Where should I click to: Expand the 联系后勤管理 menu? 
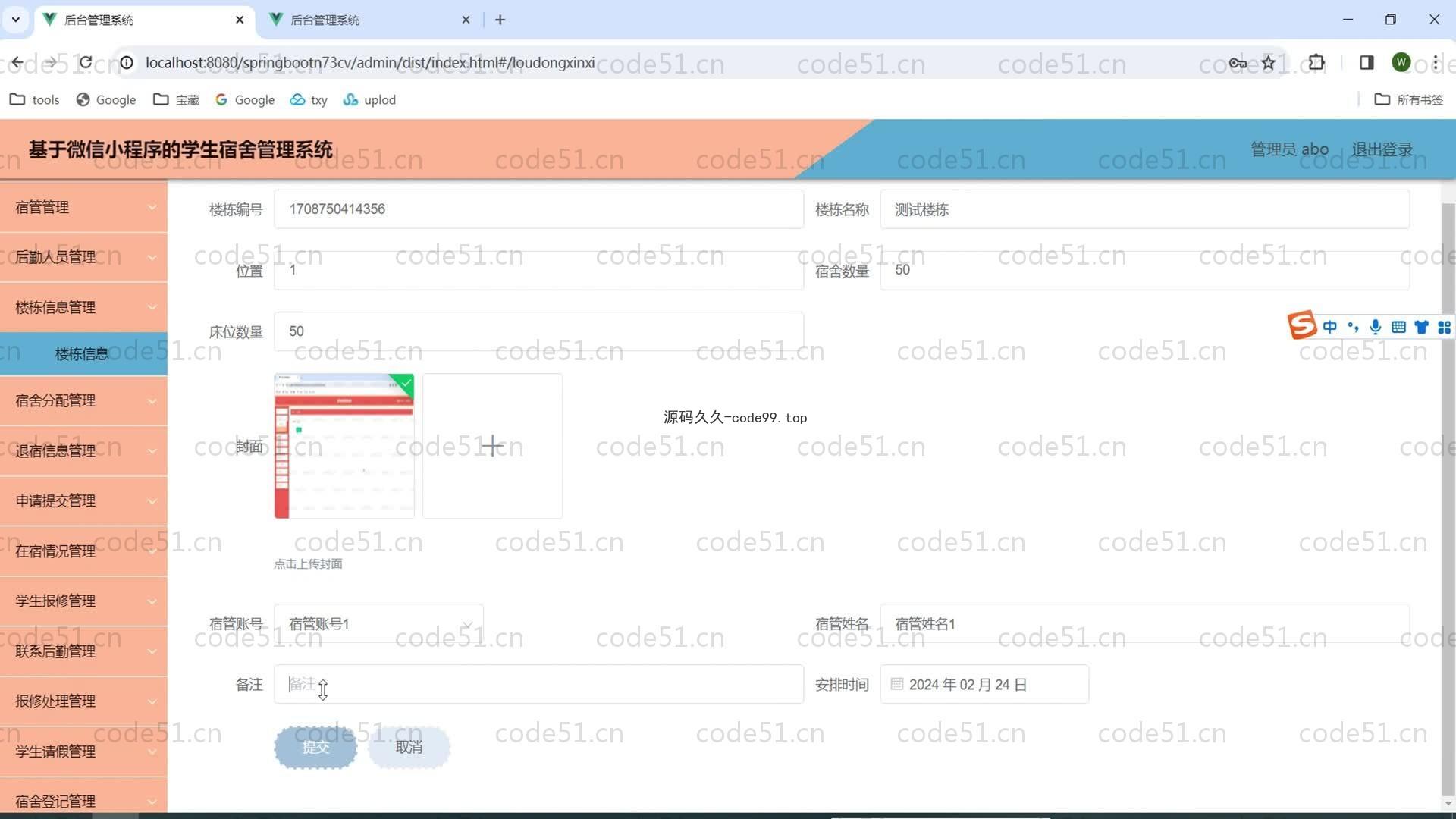tap(83, 651)
